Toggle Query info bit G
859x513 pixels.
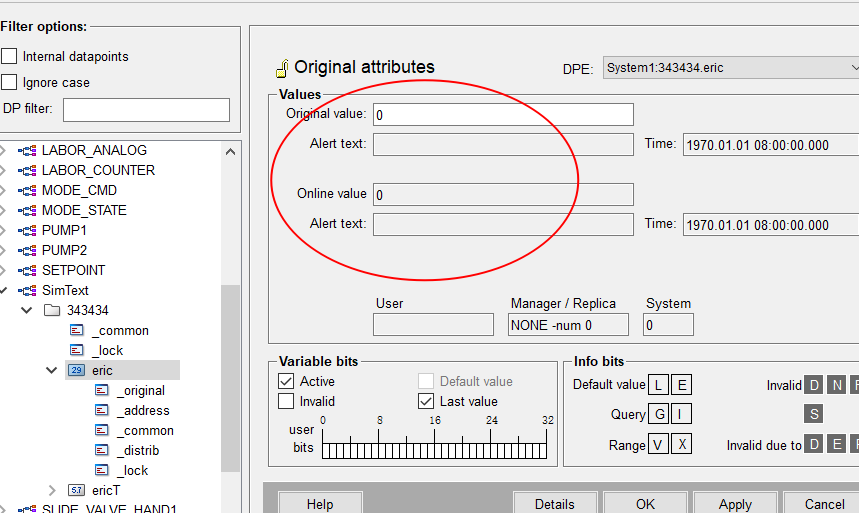pos(658,414)
